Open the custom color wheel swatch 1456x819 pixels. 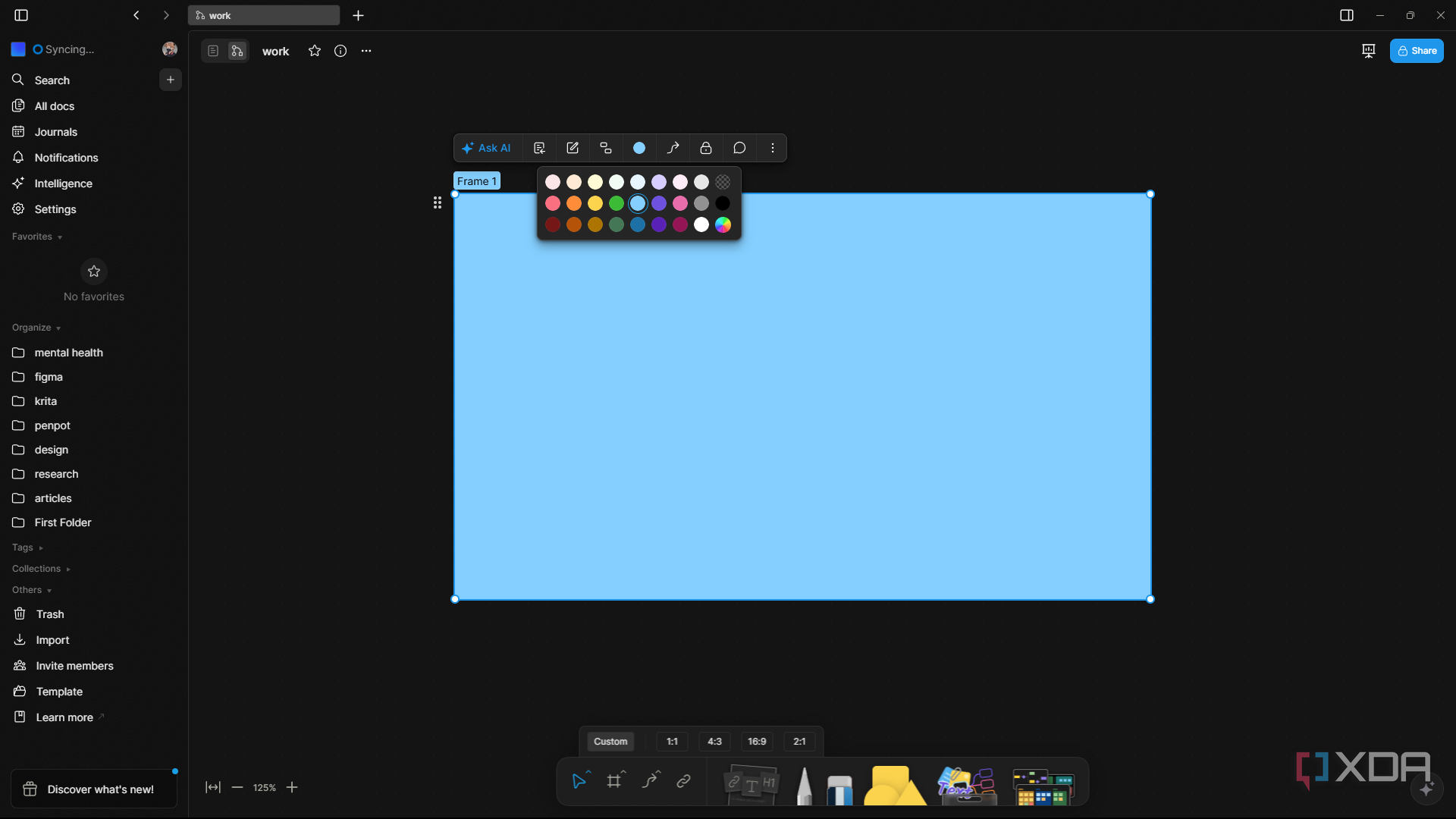(723, 224)
